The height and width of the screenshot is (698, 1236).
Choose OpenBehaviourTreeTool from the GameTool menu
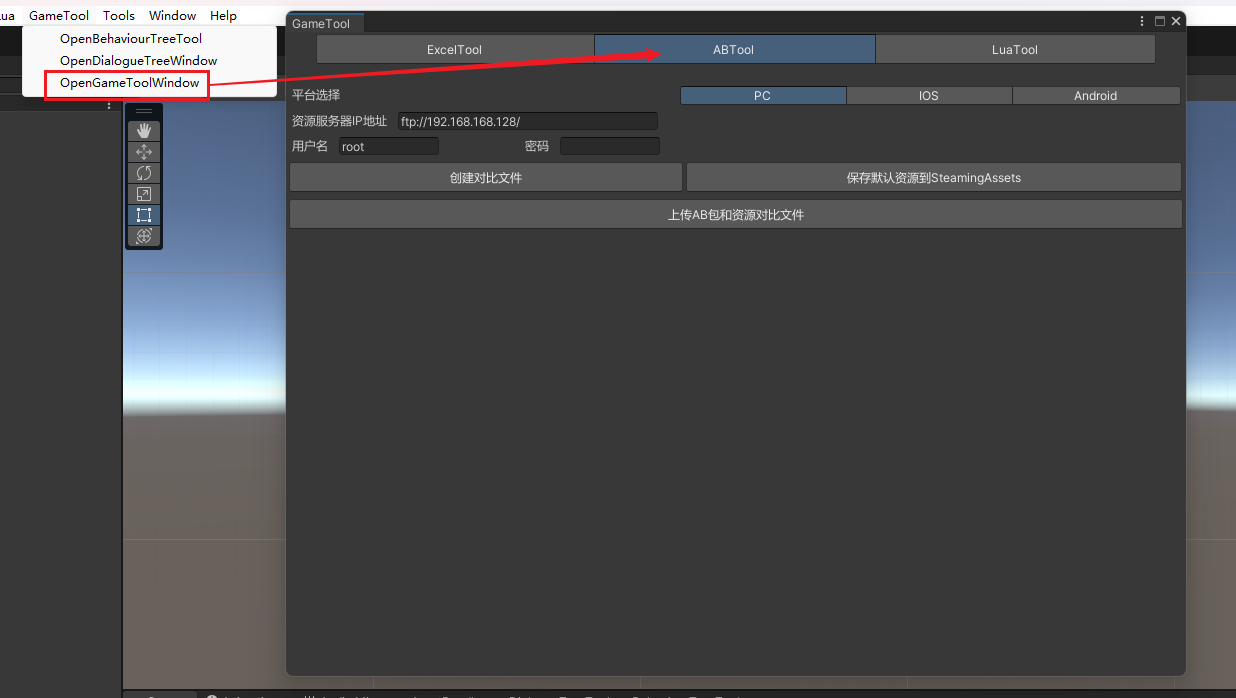(131, 38)
